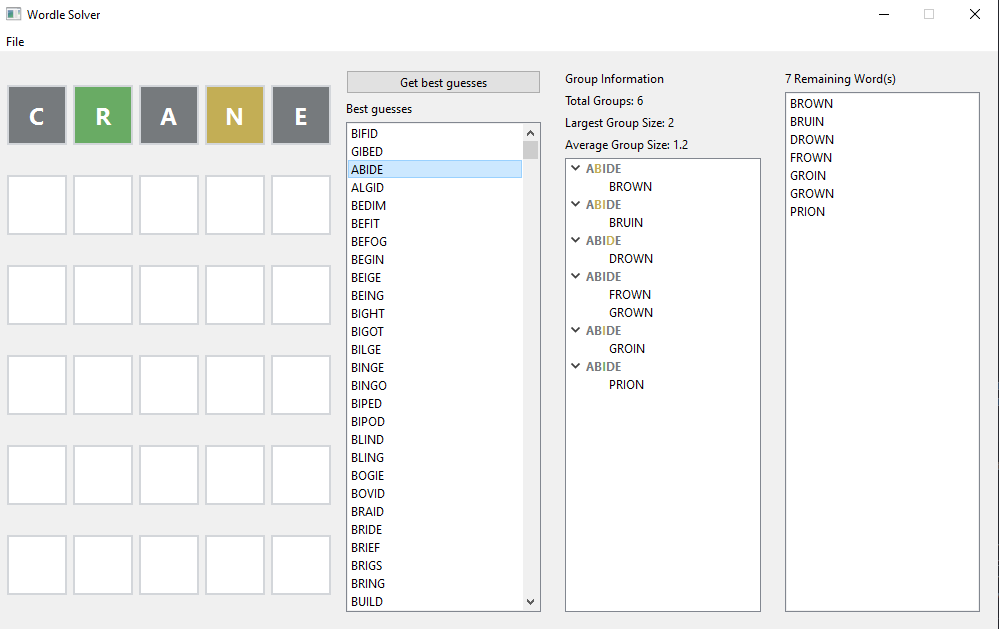Click the gray C letter tile
Image resolution: width=999 pixels, height=629 pixels.
coord(37,115)
